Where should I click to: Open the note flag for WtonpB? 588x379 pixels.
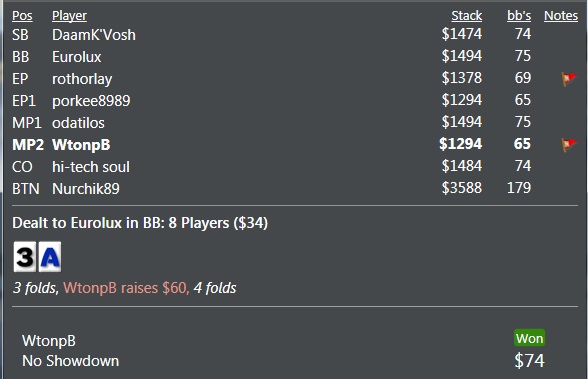click(569, 145)
